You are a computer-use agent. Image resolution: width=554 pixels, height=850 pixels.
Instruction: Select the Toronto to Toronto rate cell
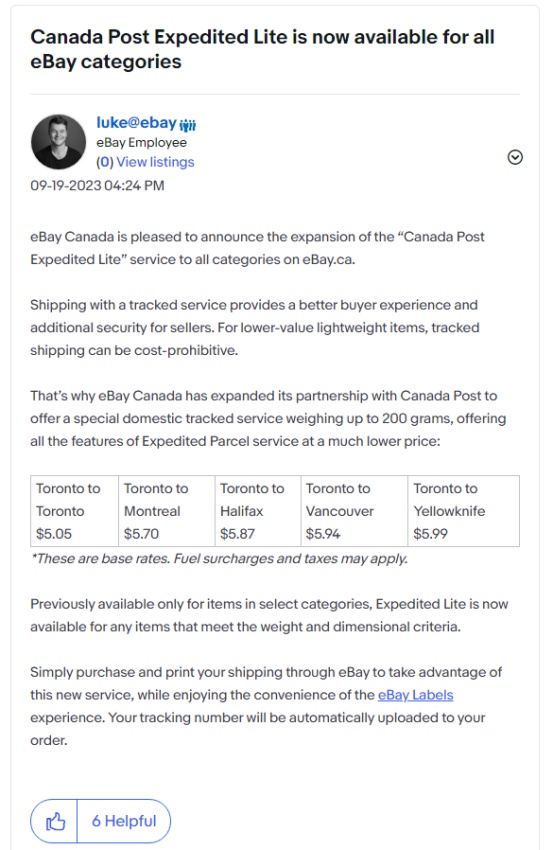pyautogui.click(x=74, y=511)
